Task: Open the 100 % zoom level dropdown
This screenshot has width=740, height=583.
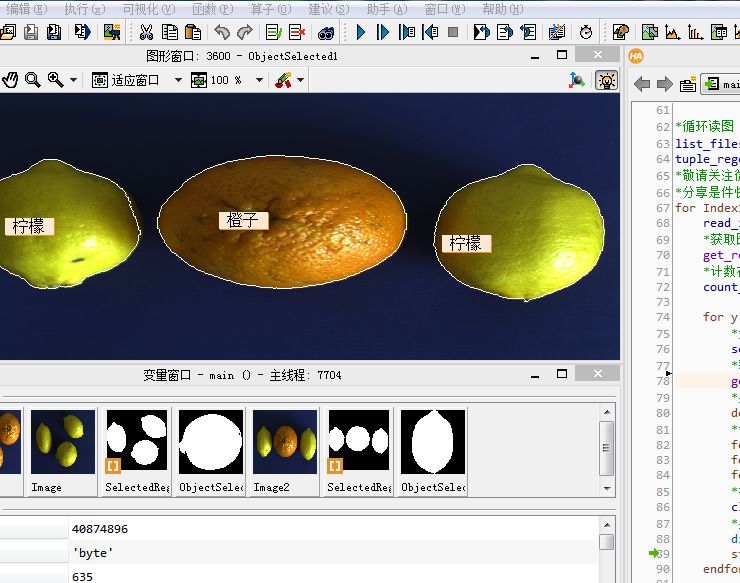Action: pos(260,80)
